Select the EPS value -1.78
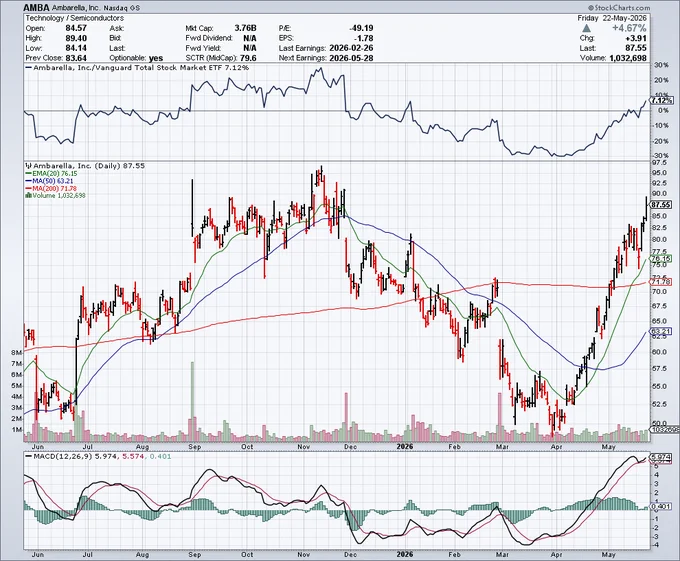680x561 pixels. tap(363, 38)
